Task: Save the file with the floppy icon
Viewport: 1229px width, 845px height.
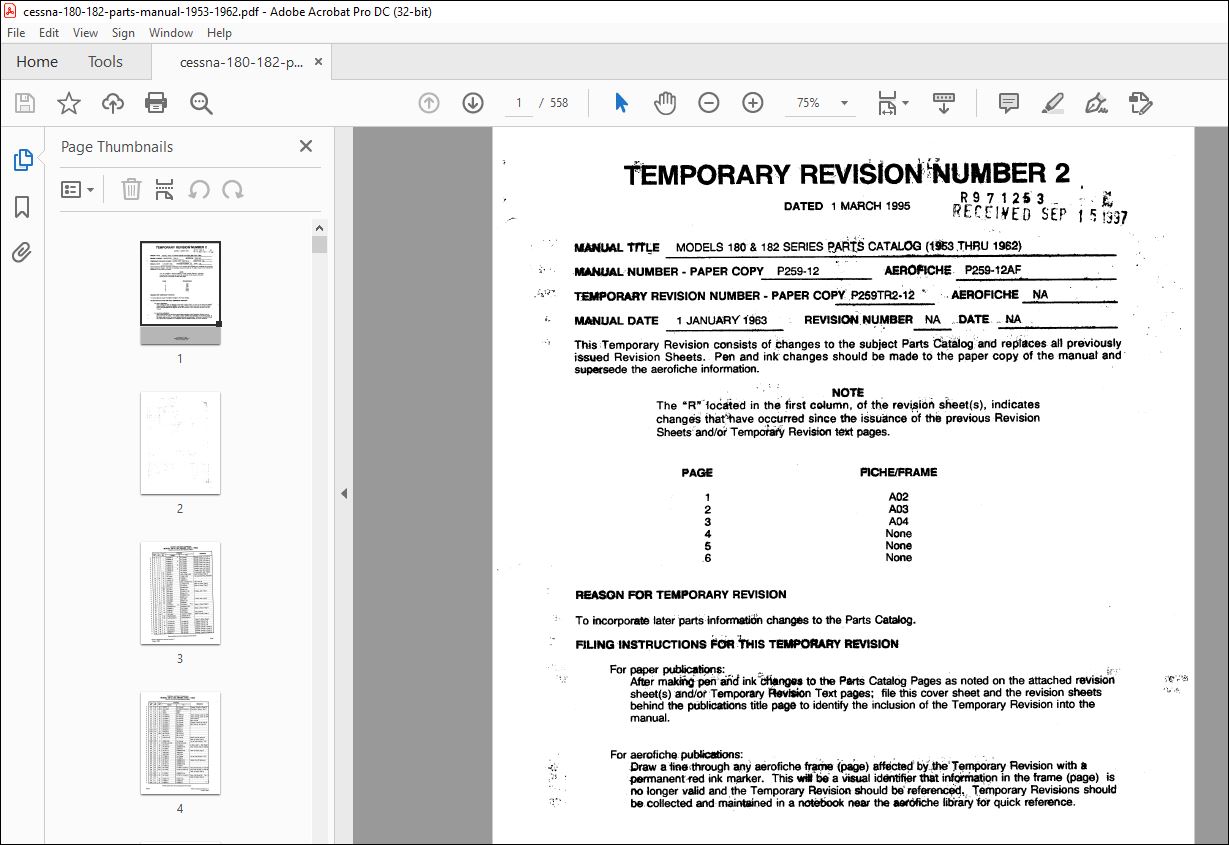Action: coord(25,103)
